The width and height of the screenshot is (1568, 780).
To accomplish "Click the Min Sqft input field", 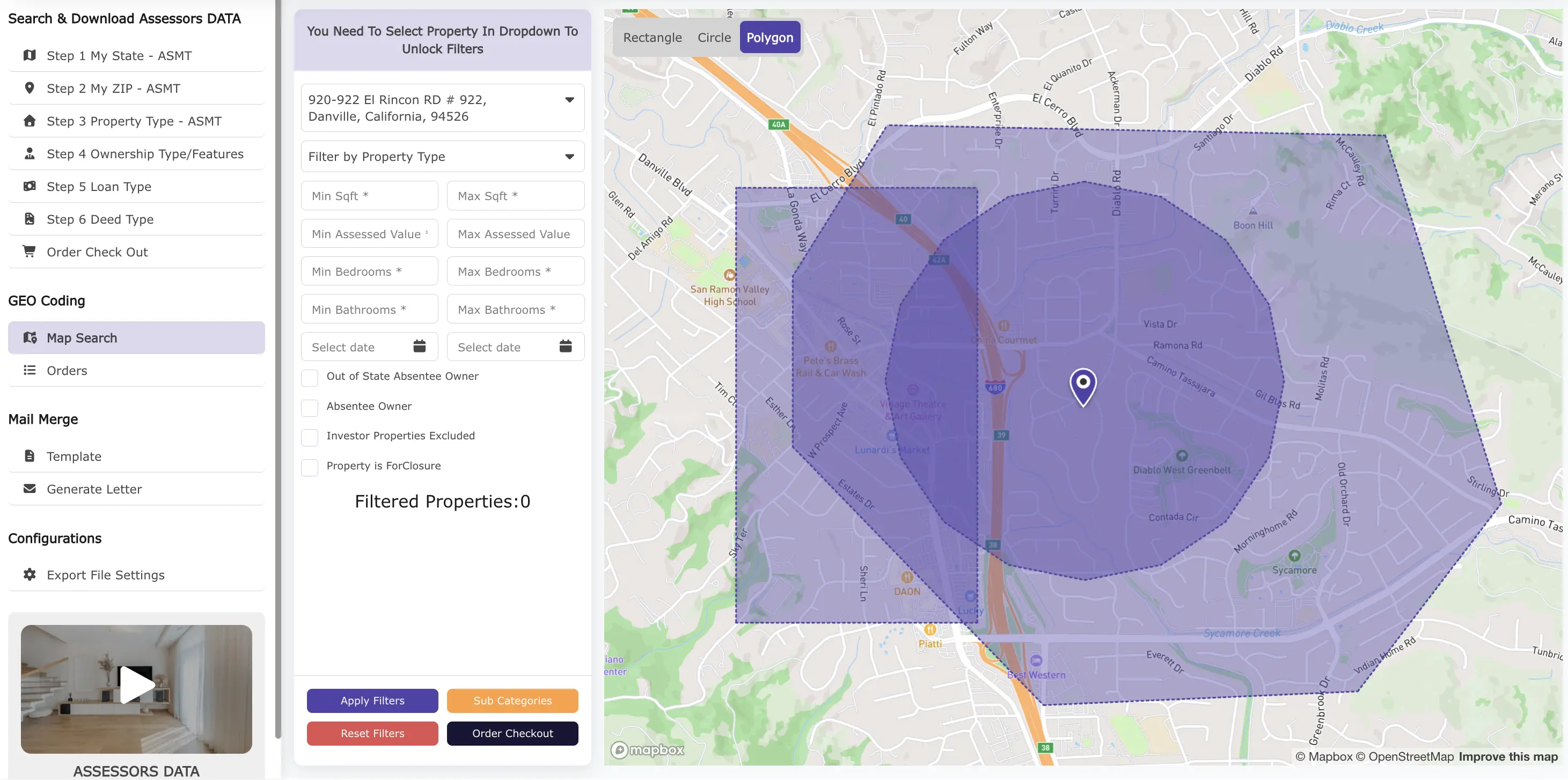I will [x=370, y=195].
